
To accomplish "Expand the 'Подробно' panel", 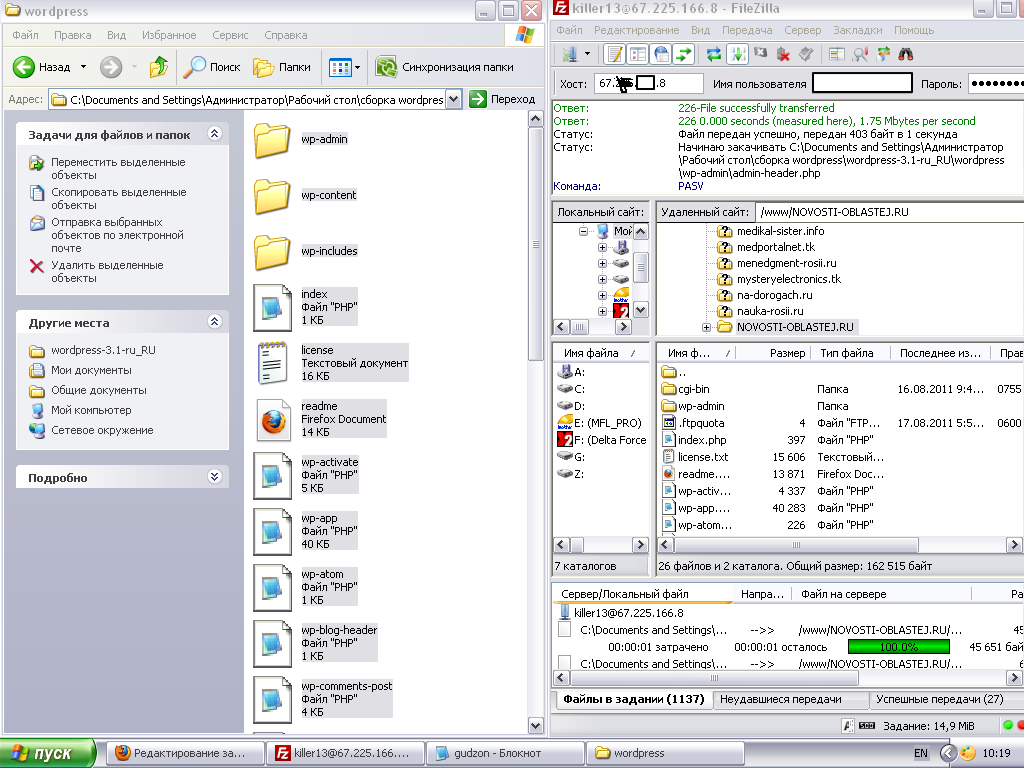I will (214, 477).
